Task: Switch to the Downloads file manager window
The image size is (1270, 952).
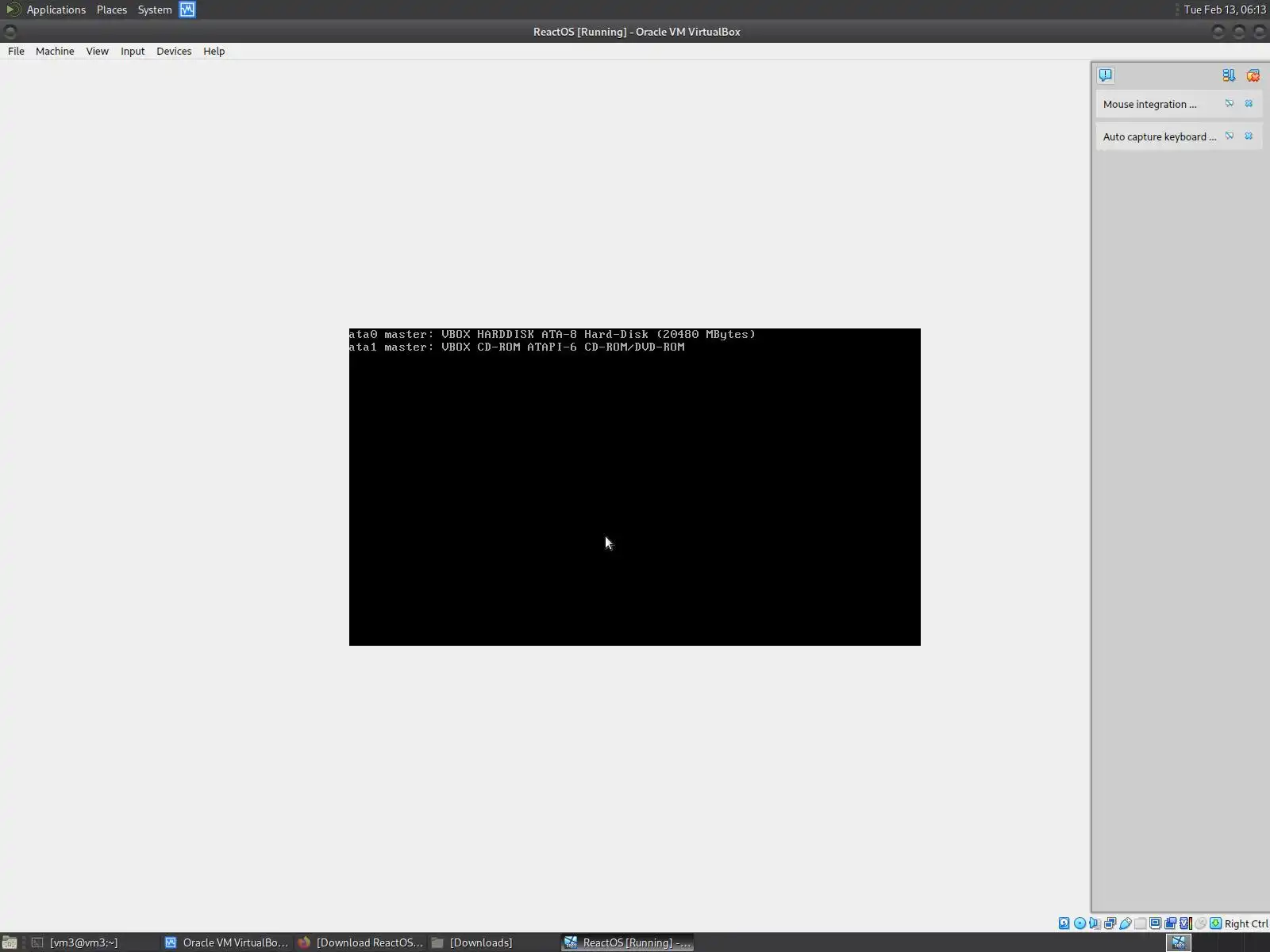Action: pos(494,942)
